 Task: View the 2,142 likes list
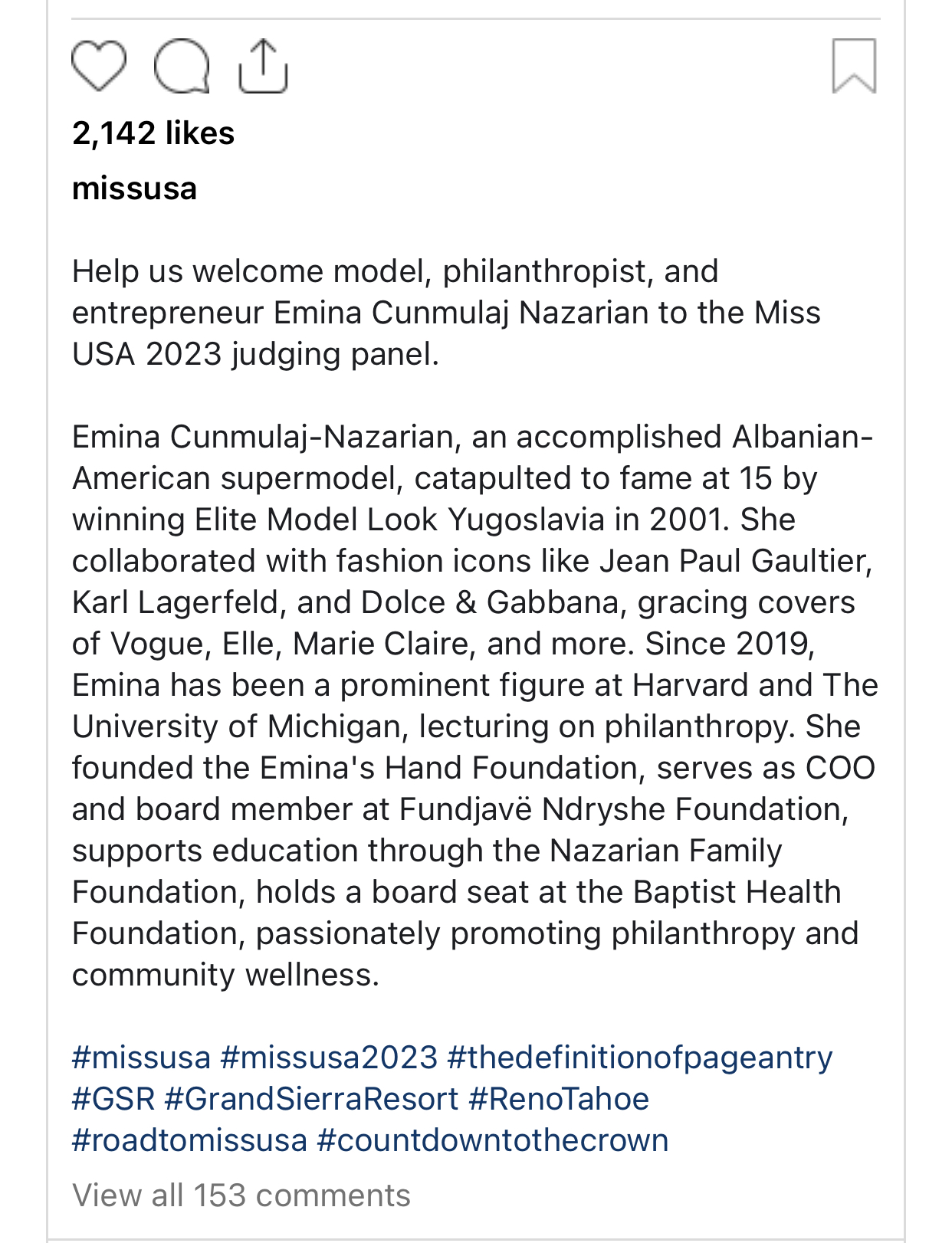click(153, 133)
